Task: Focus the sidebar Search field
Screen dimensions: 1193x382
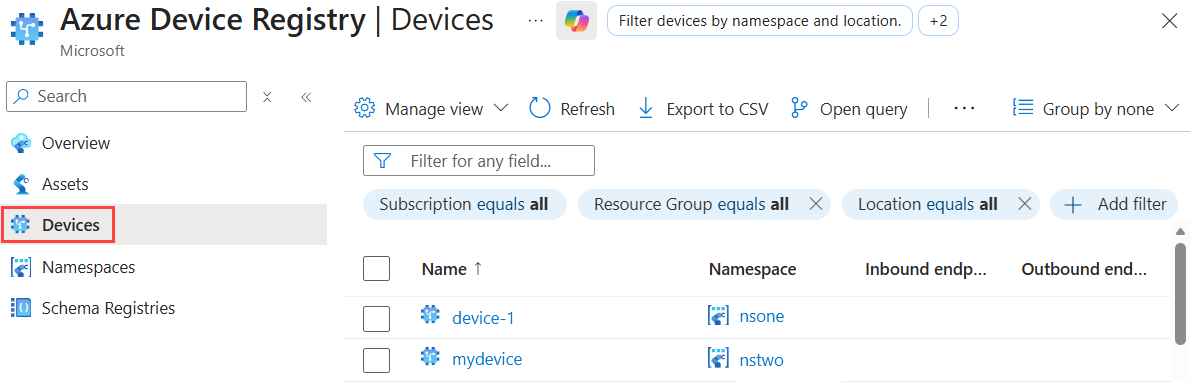Action: pos(126,97)
